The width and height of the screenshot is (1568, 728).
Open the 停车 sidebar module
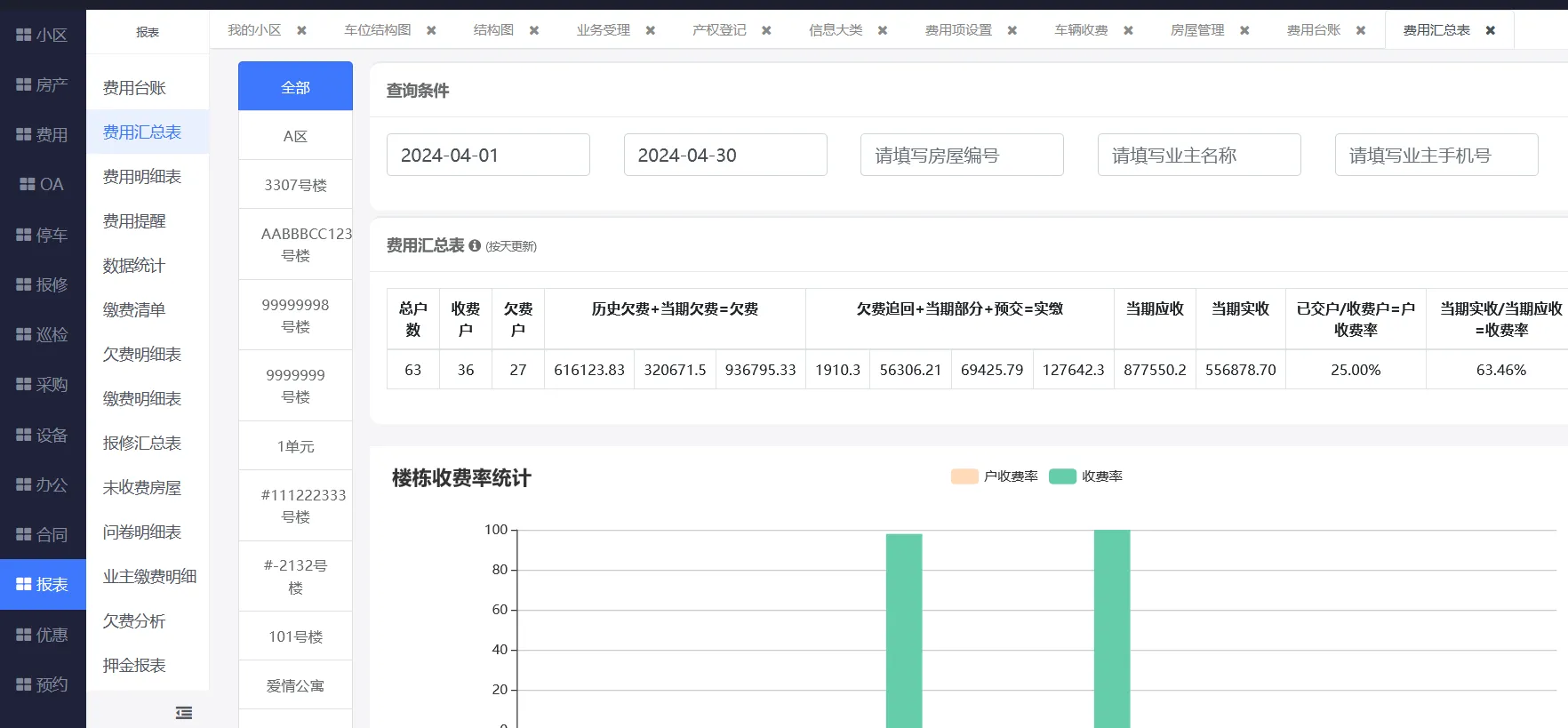pos(43,235)
